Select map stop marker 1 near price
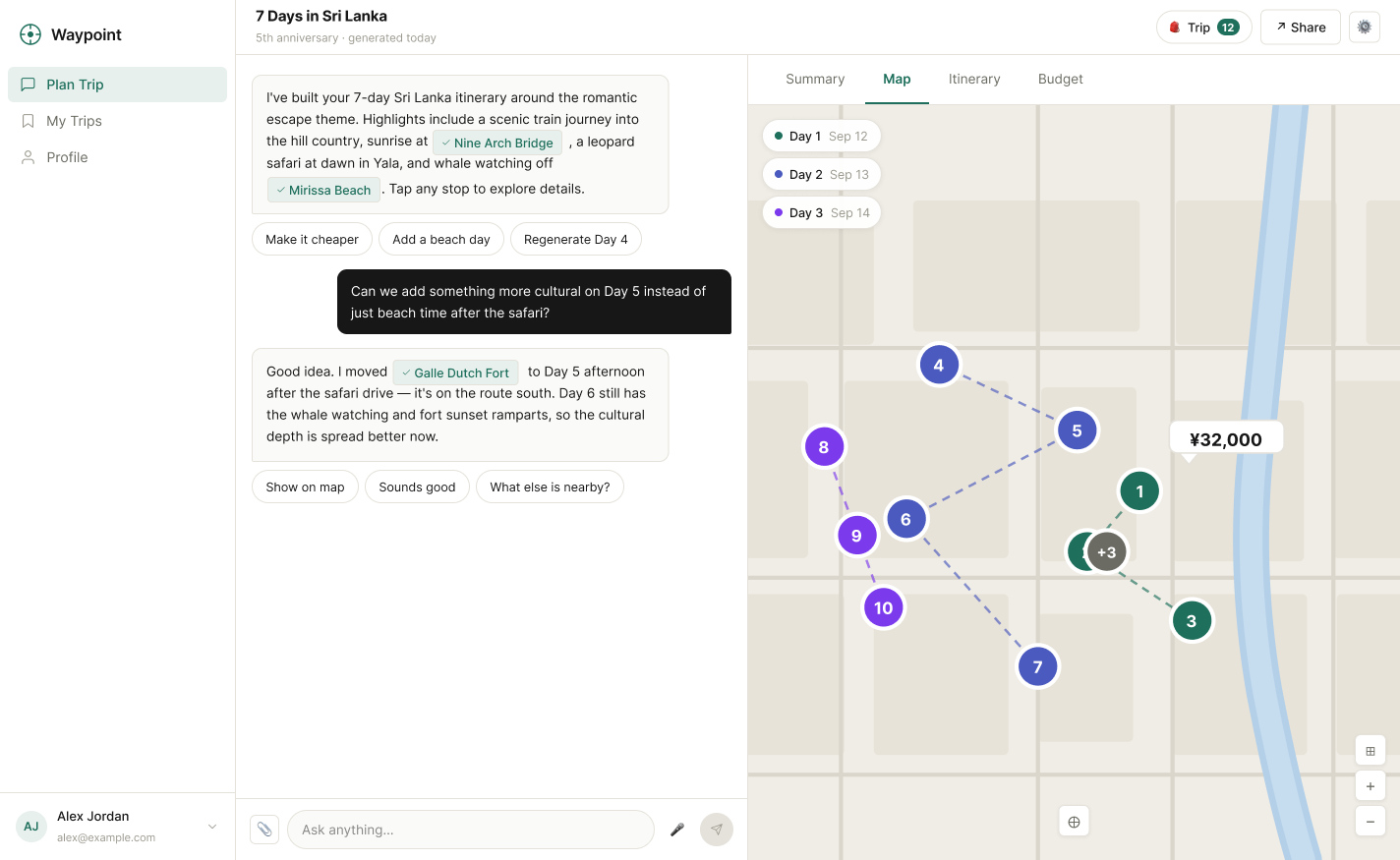 1140,491
